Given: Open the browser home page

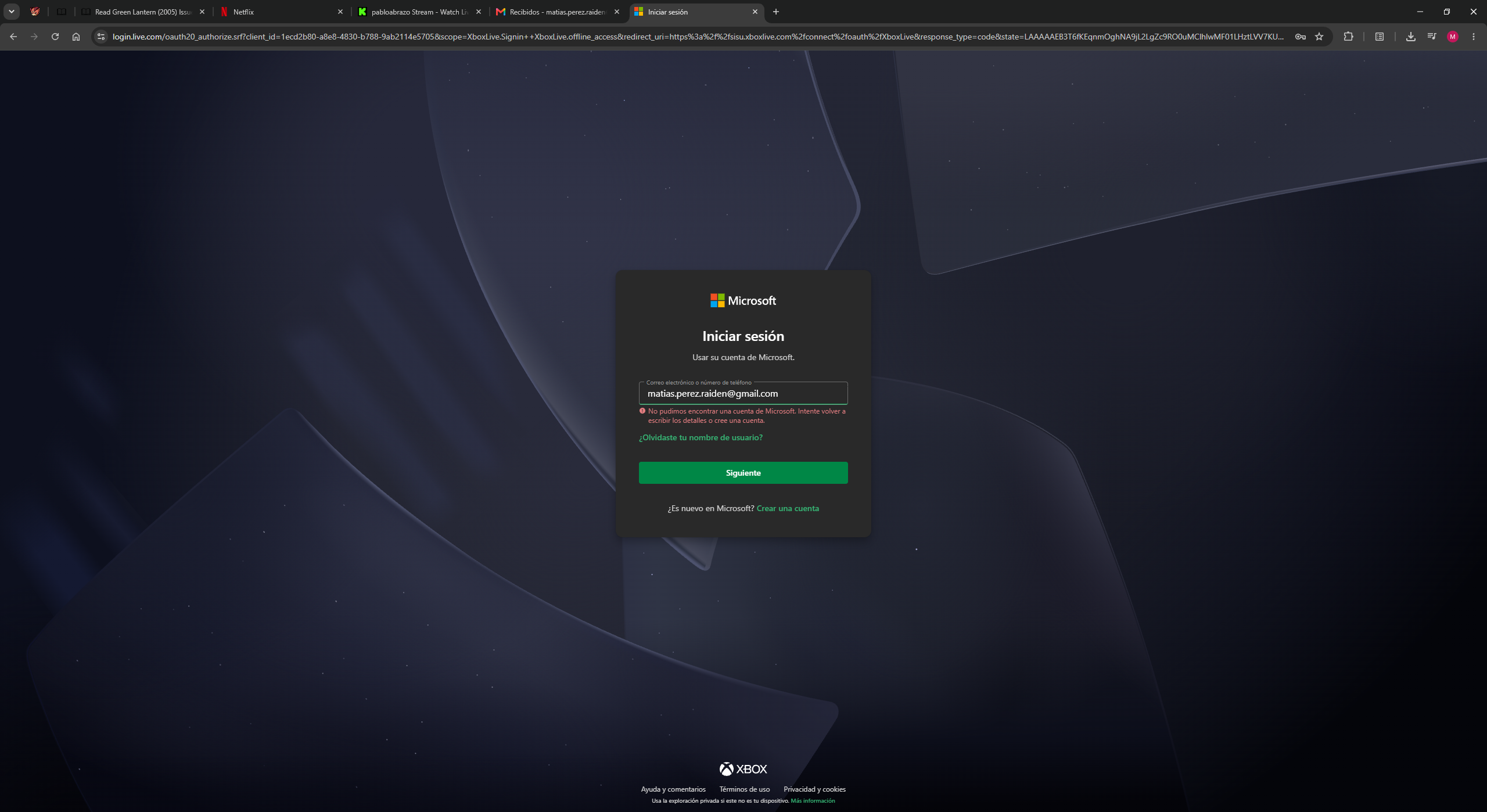Looking at the screenshot, I should pos(76,37).
